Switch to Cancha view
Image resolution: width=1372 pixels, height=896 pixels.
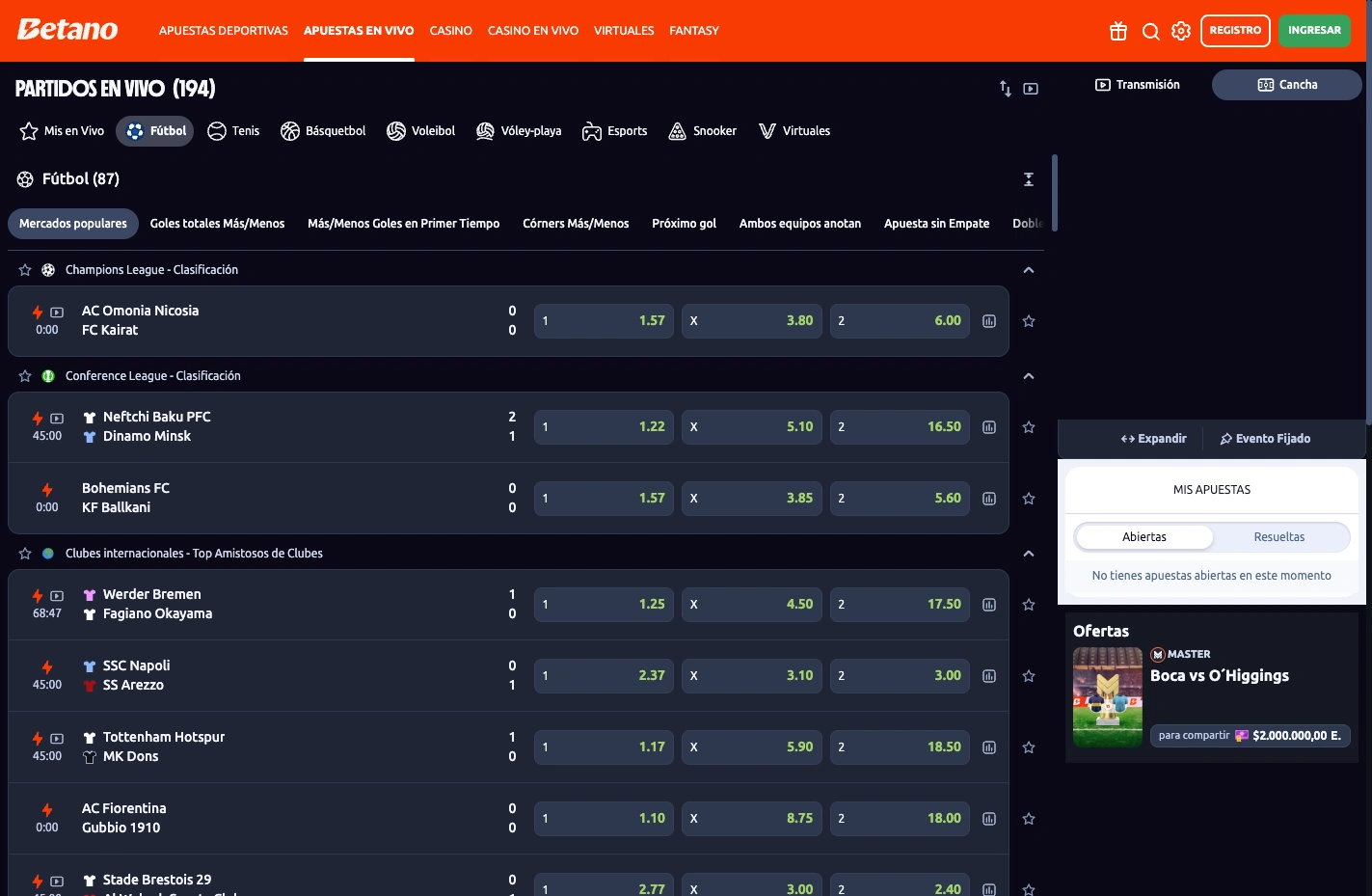pyautogui.click(x=1287, y=85)
